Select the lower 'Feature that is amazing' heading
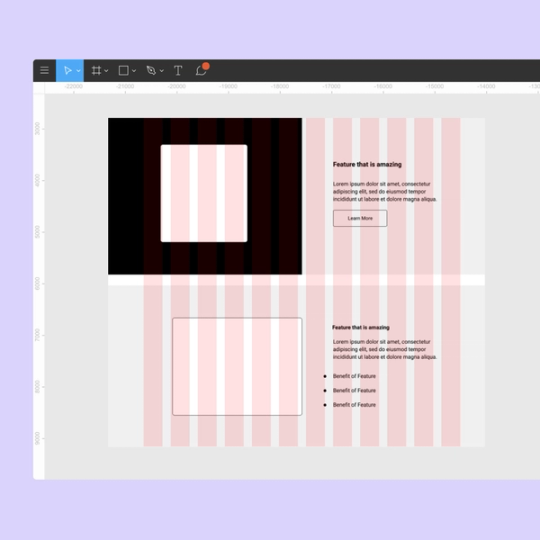The width and height of the screenshot is (540, 540). coord(361,328)
